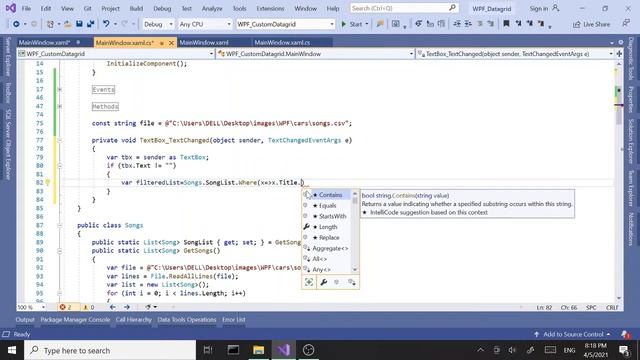640x360 pixels.
Task: Click the Hot Reload flame icon
Action: coord(380,24)
